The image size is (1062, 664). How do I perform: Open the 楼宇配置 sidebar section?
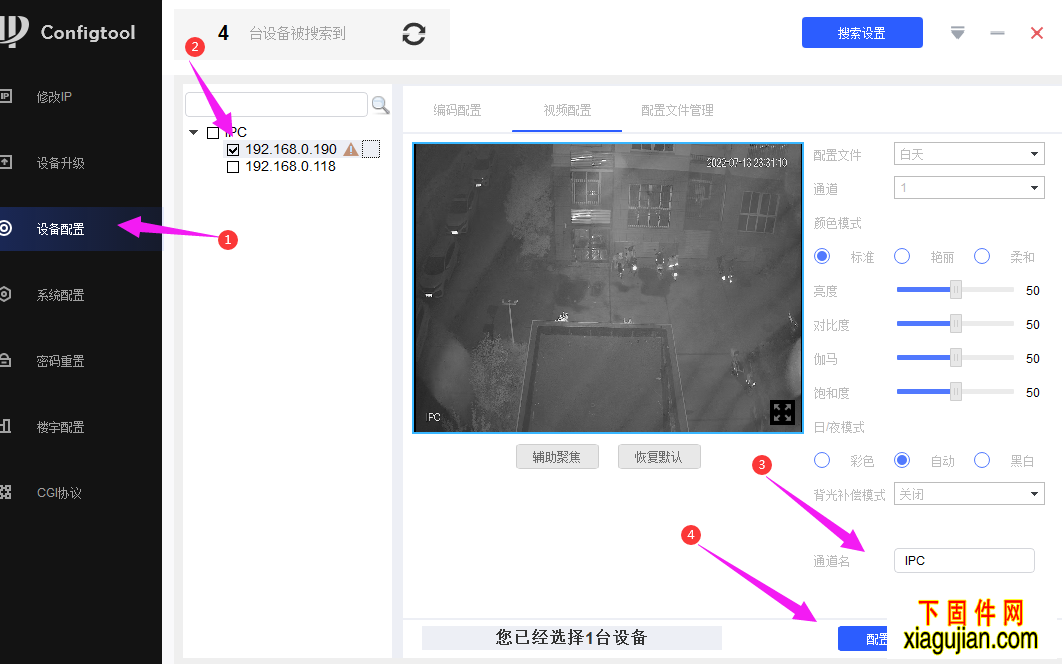(x=81, y=427)
